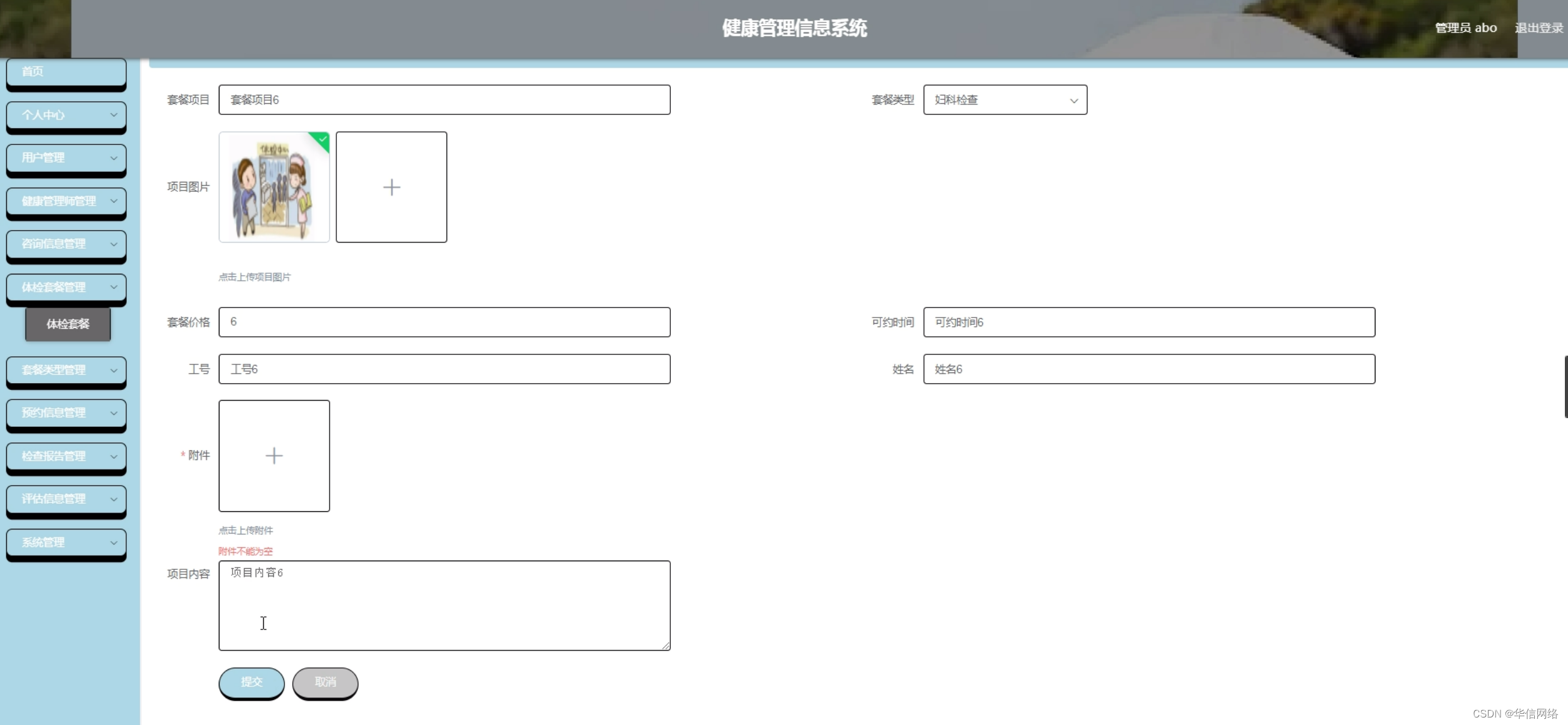The image size is (1568, 725).
Task: Select the 体检套餐 submenu item
Action: (x=68, y=324)
